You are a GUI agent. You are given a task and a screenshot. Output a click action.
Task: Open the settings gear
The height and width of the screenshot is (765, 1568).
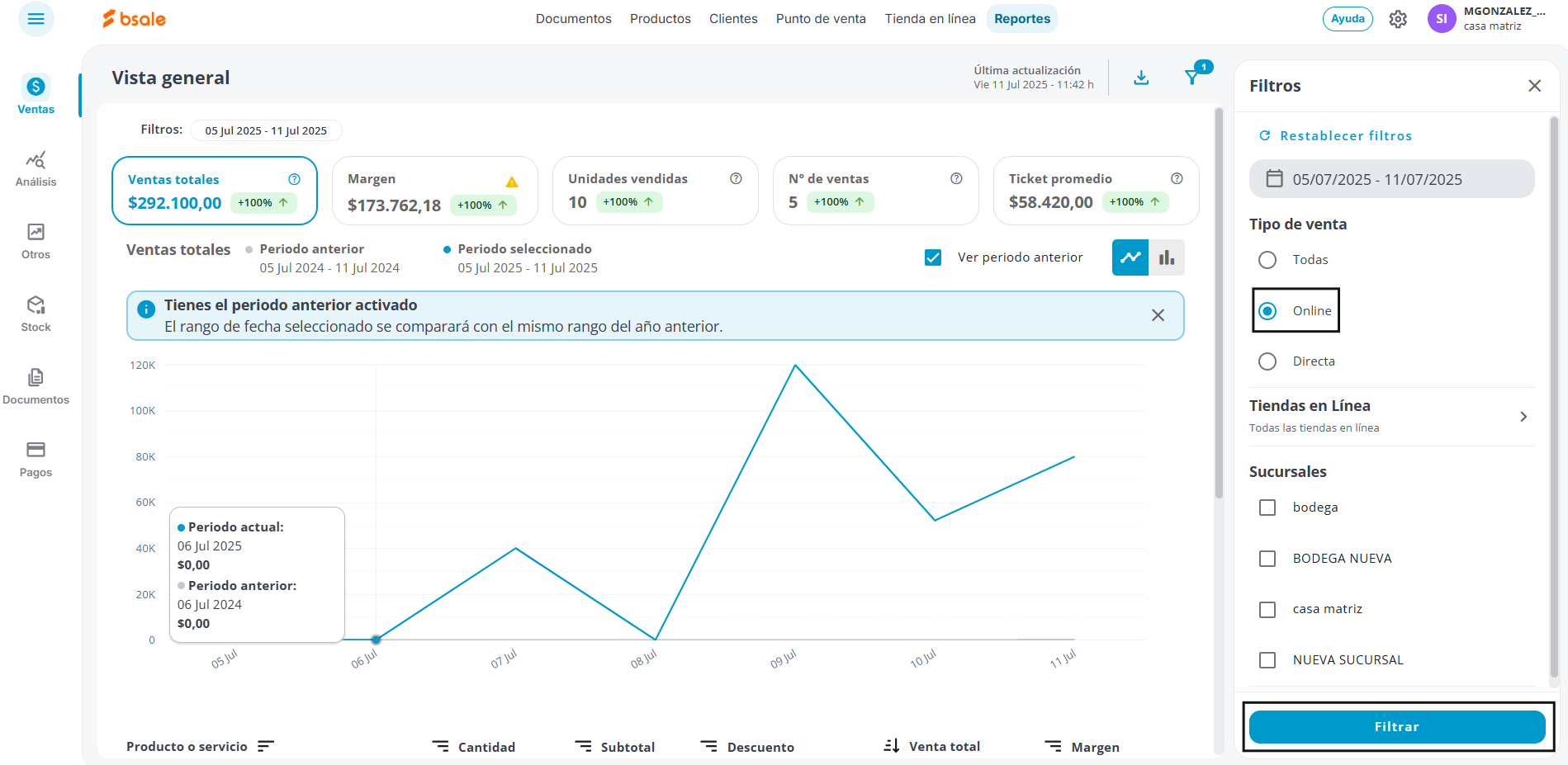[x=1398, y=19]
